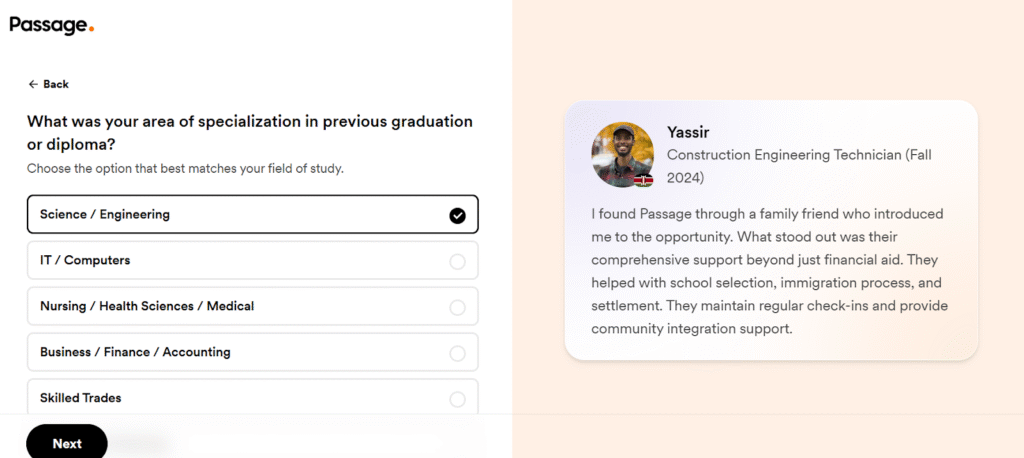The image size is (1024, 458).
Task: Click the Passage logo
Action: click(52, 25)
